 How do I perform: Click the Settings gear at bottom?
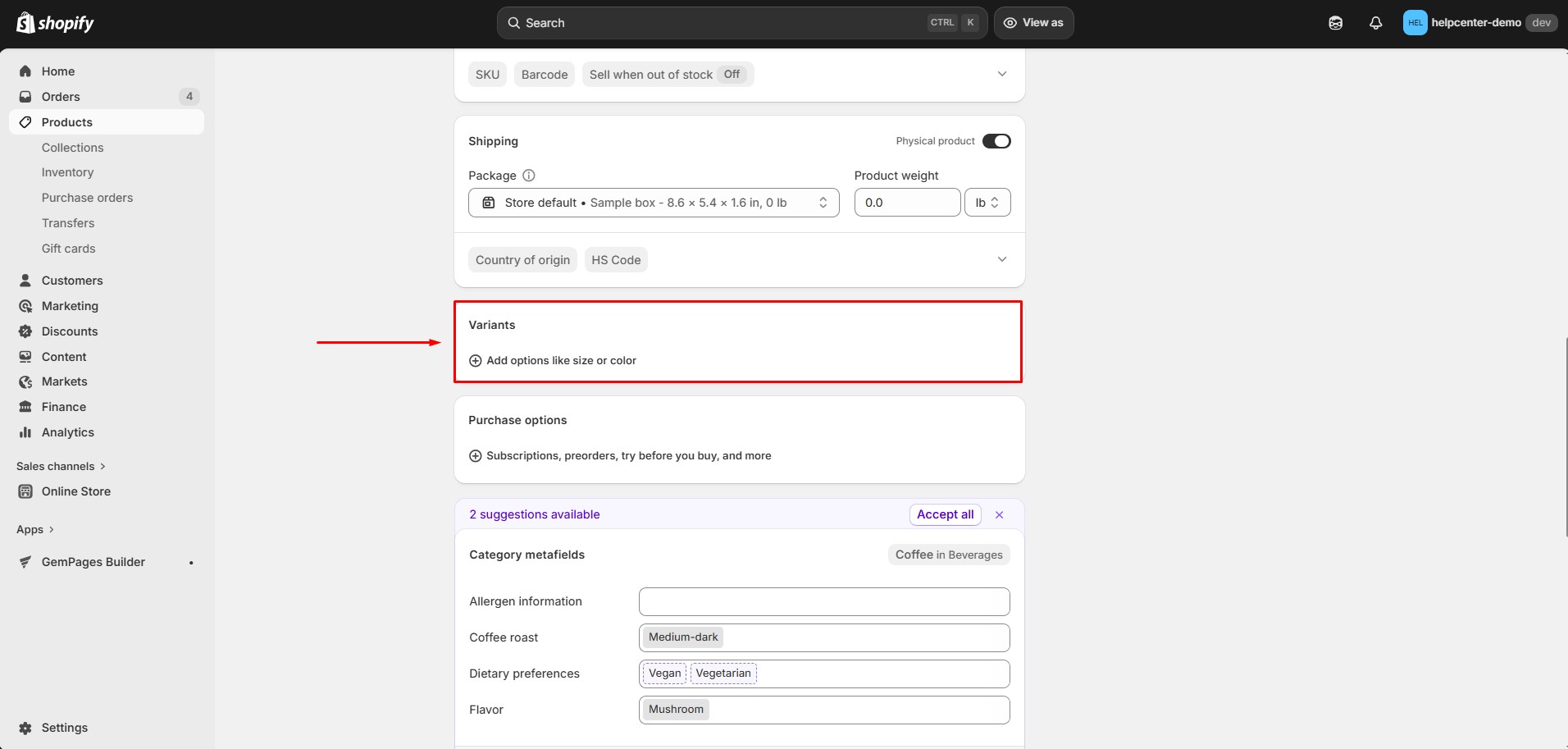coord(25,728)
